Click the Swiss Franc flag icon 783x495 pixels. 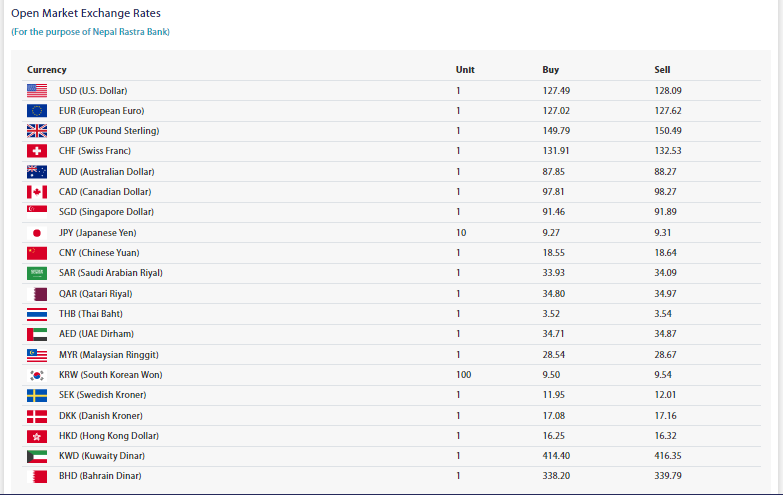37,151
